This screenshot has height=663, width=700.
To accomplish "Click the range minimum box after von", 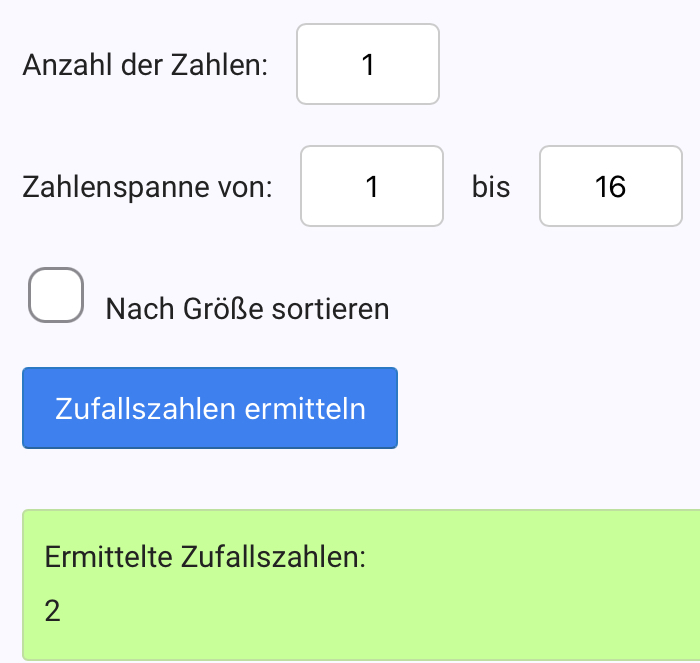I will [x=372, y=186].
